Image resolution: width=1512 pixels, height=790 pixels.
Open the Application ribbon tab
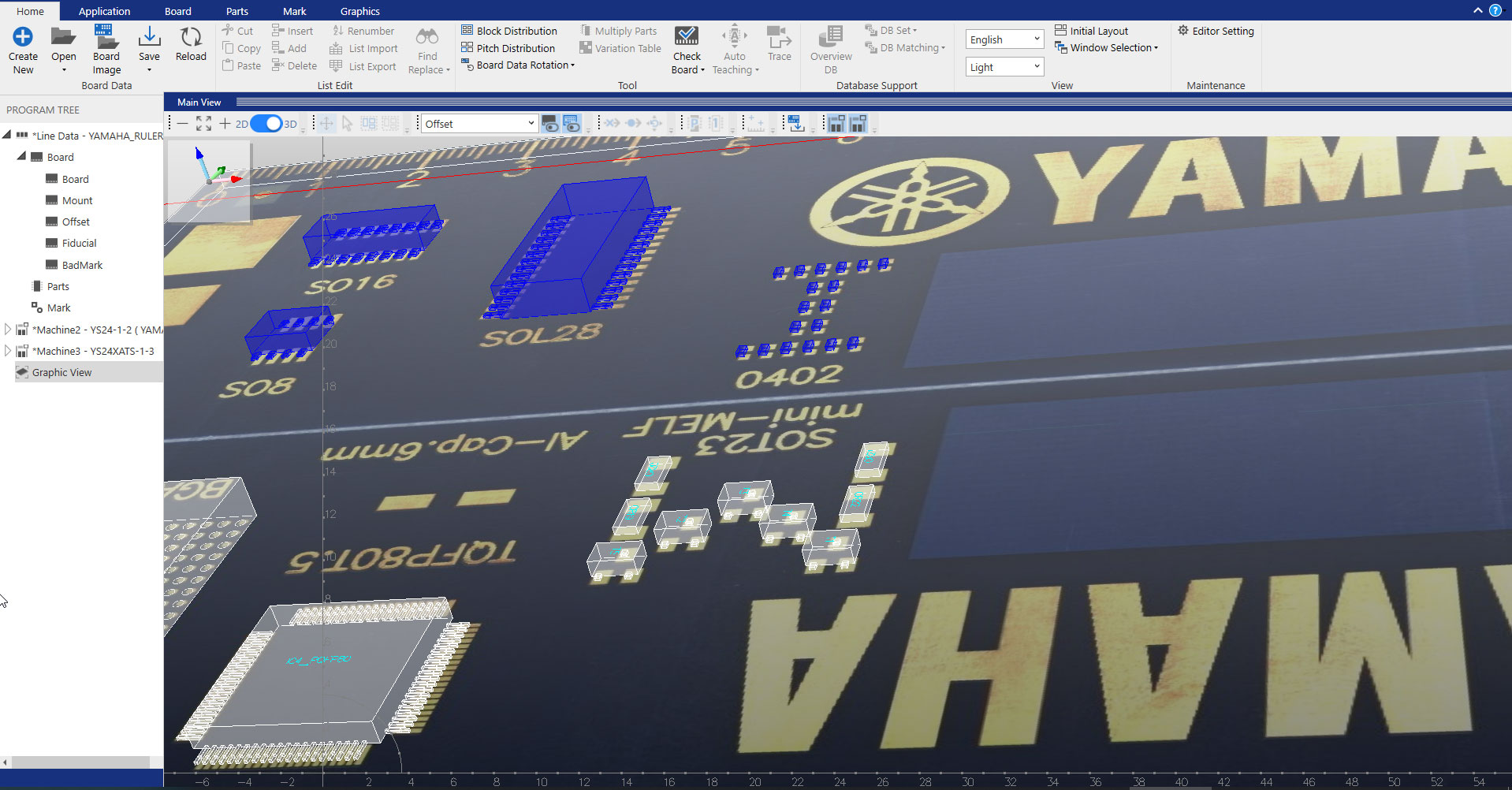(x=104, y=11)
